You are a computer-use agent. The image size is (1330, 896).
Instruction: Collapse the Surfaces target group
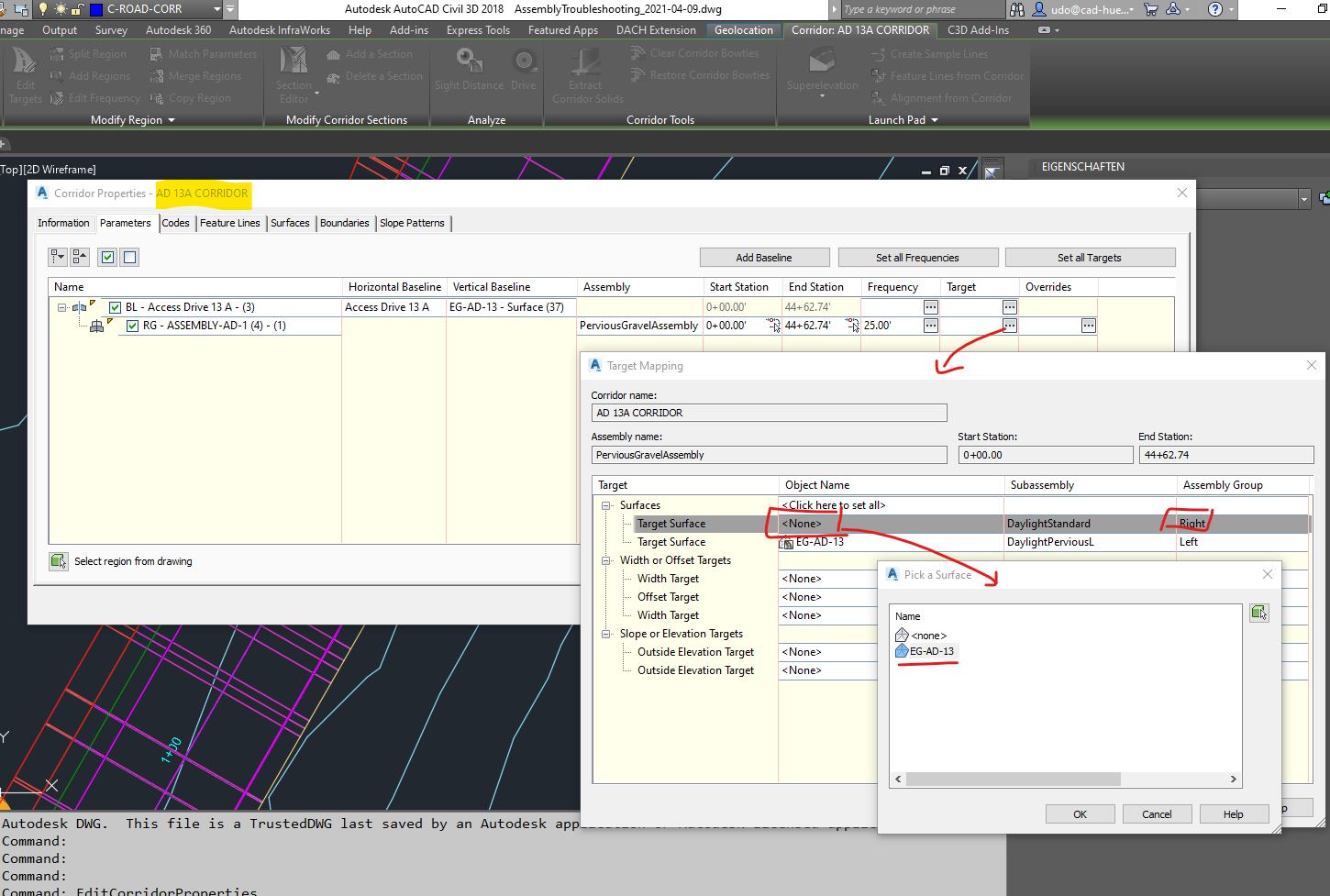pyautogui.click(x=606, y=505)
